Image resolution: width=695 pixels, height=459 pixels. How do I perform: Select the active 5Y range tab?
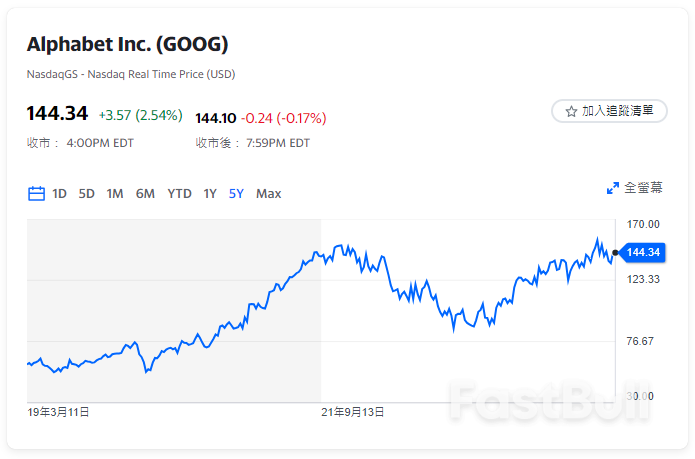(236, 194)
